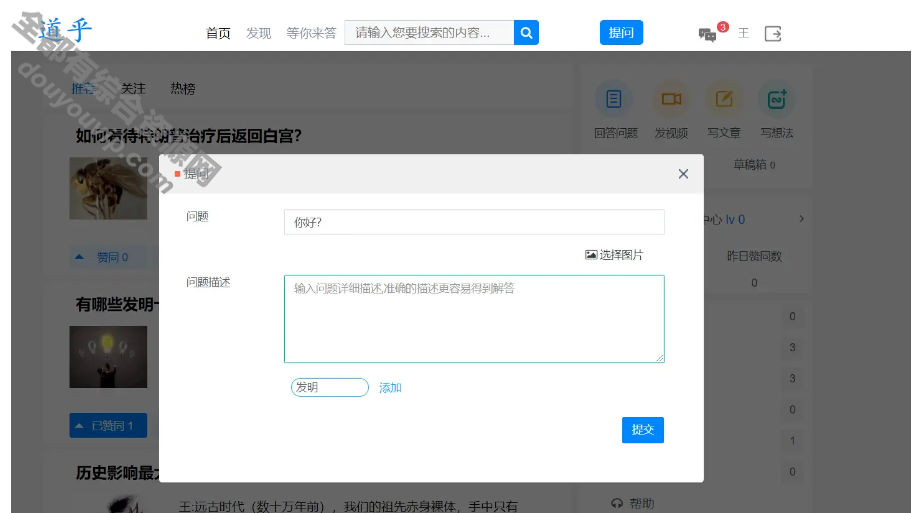
Task: Click into the 问题描述 textarea
Action: [474, 318]
